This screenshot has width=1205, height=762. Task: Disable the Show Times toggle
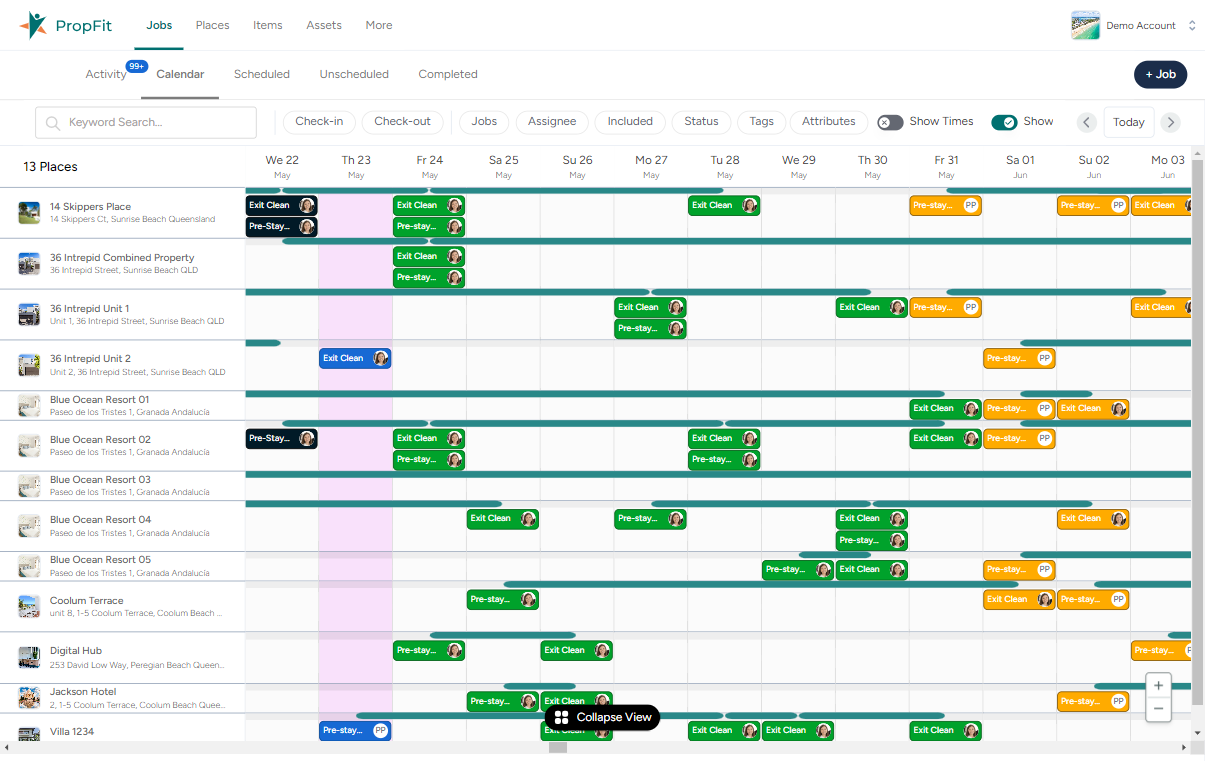[x=889, y=121]
